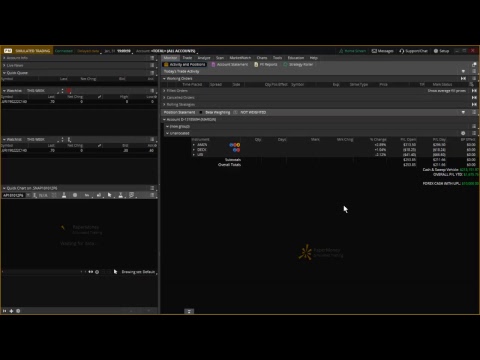Open Unallocated group settings gear
The height and width of the screenshot is (360, 480).
[463, 133]
